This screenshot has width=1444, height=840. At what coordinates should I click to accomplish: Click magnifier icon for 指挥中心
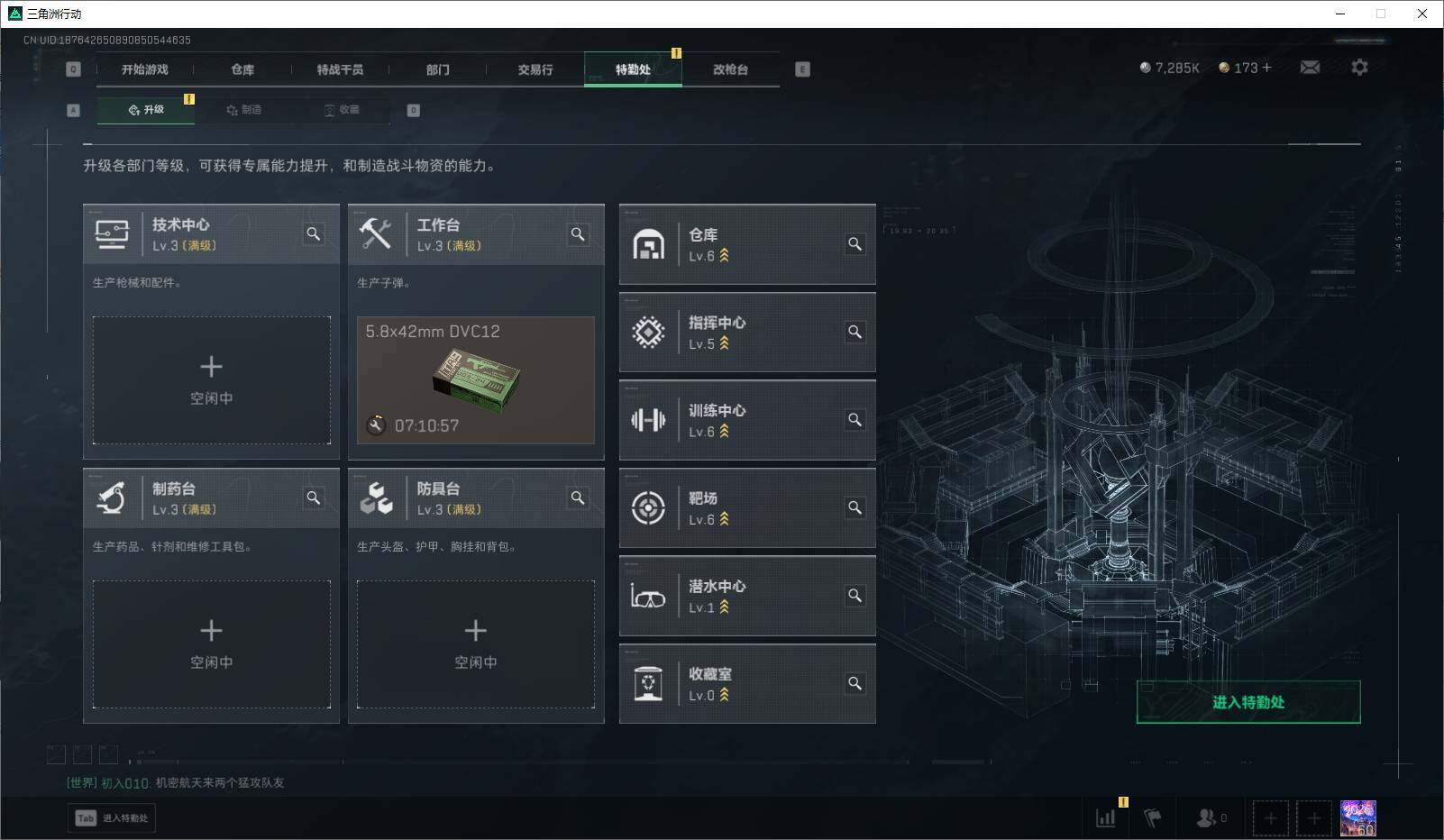point(855,332)
